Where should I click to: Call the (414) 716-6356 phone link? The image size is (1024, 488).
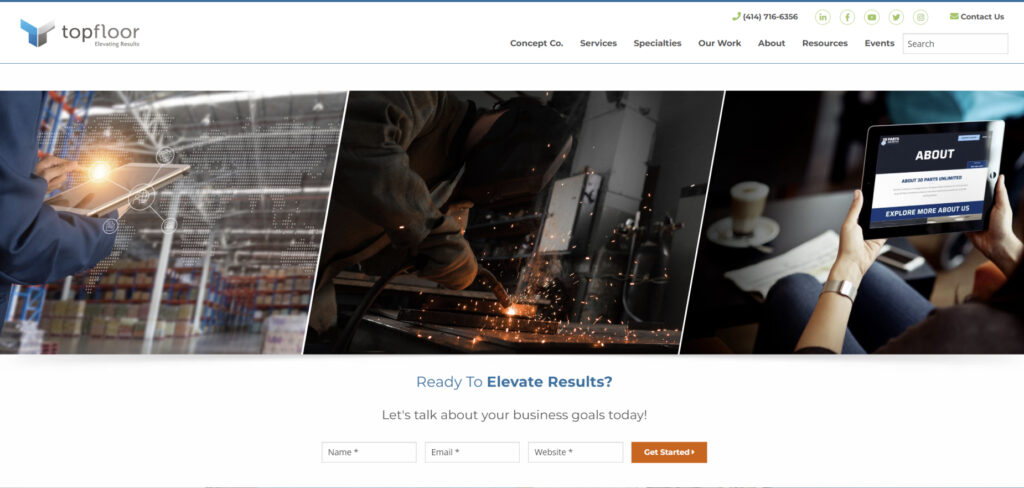click(765, 17)
